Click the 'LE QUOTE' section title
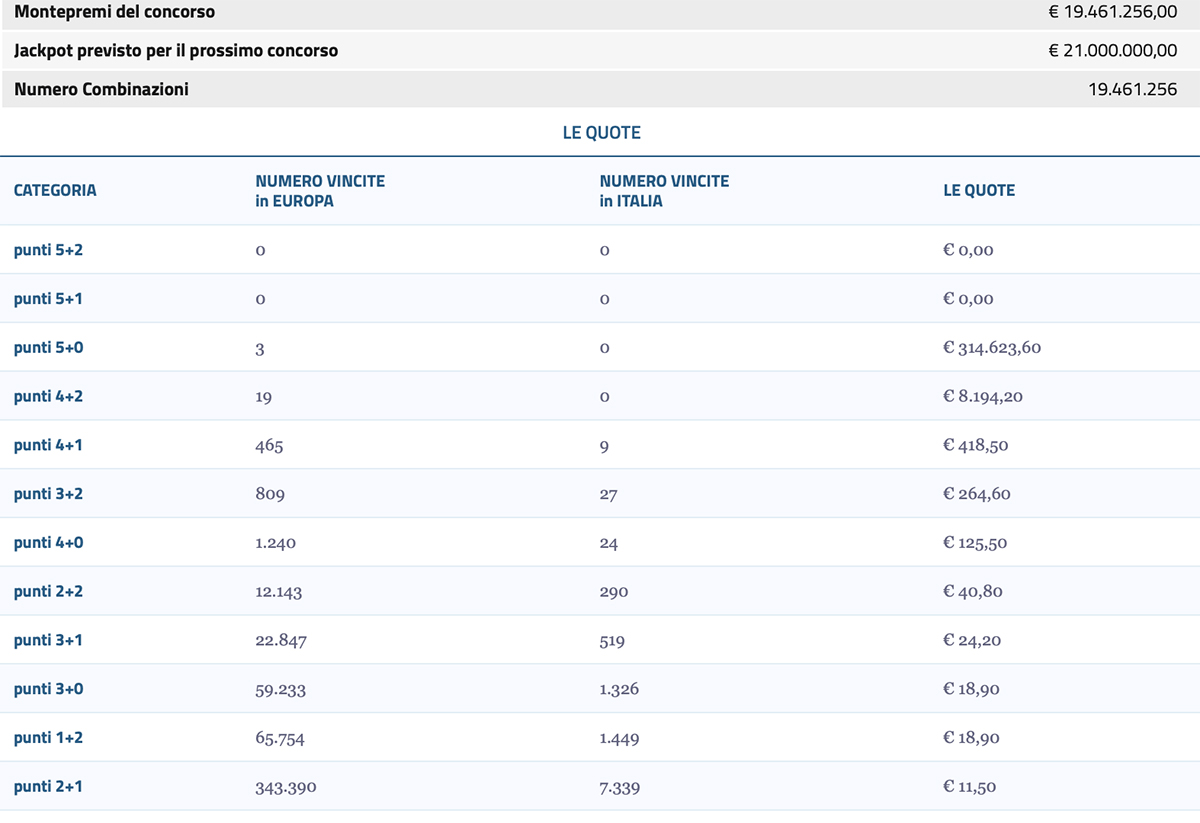1200x823 pixels. [x=601, y=133]
